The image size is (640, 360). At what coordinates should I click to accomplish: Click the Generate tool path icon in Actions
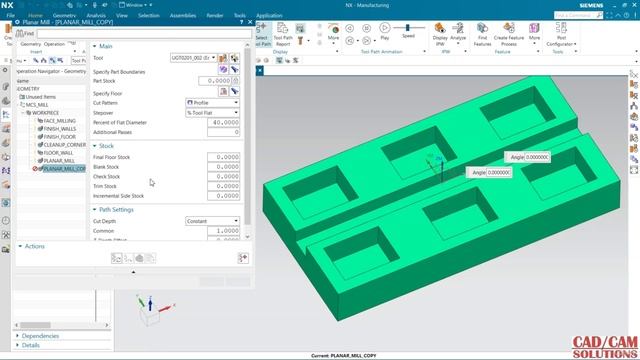[x=117, y=258]
